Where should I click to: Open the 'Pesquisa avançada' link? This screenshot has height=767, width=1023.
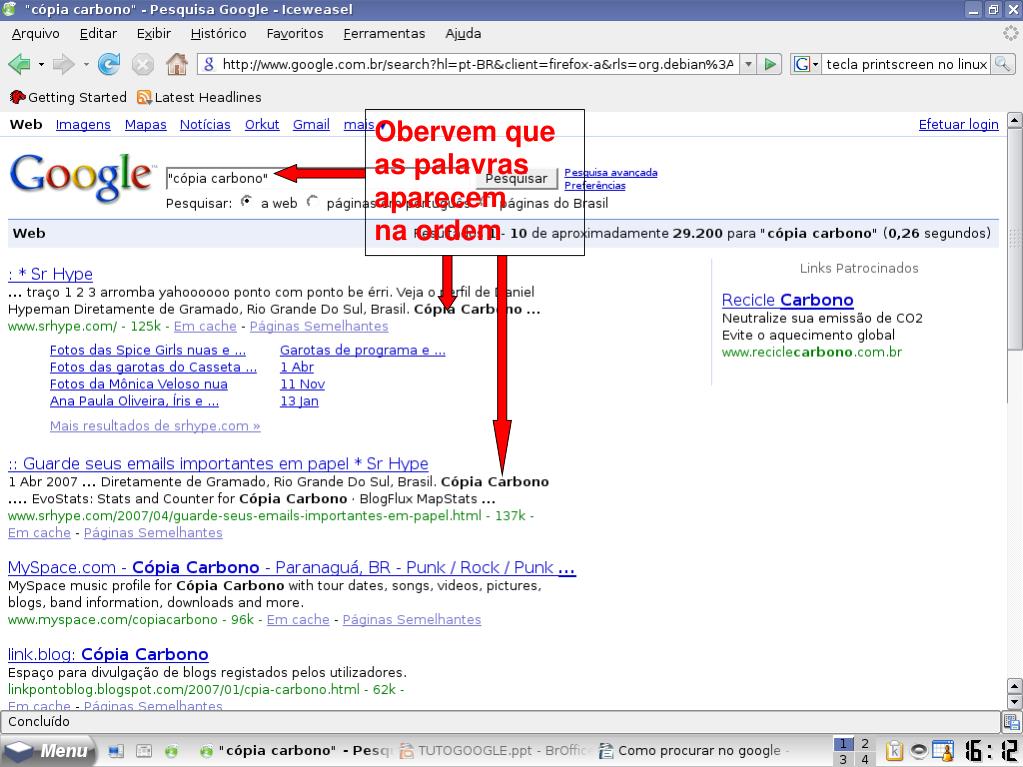pos(611,172)
